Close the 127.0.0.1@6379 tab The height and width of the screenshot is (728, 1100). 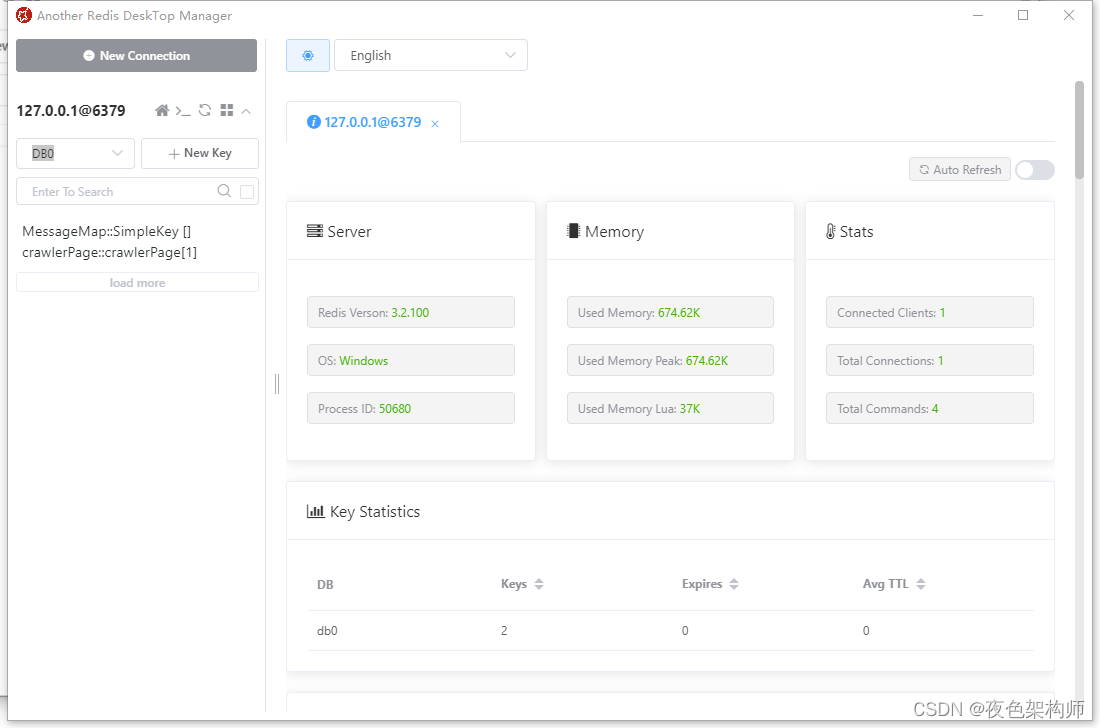coord(435,123)
